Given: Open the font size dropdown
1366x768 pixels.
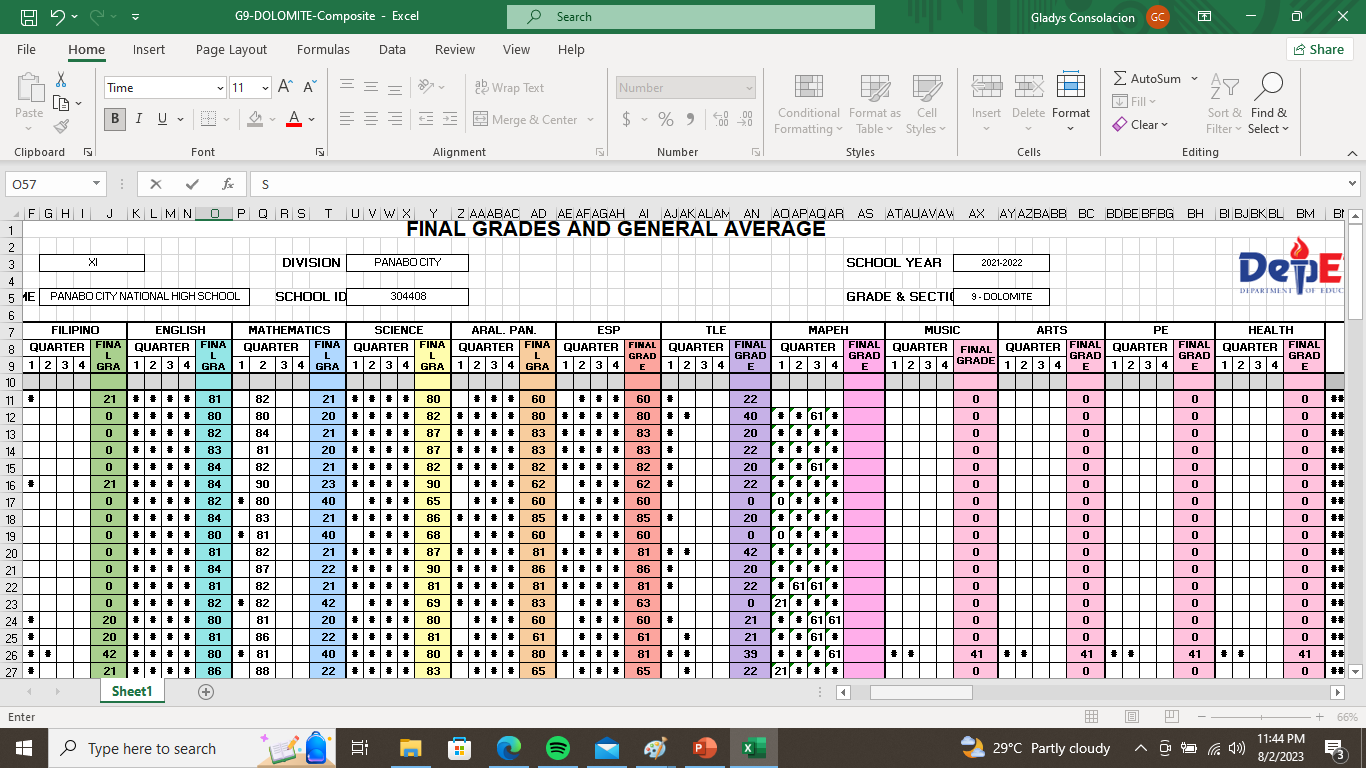Looking at the screenshot, I should tap(265, 88).
